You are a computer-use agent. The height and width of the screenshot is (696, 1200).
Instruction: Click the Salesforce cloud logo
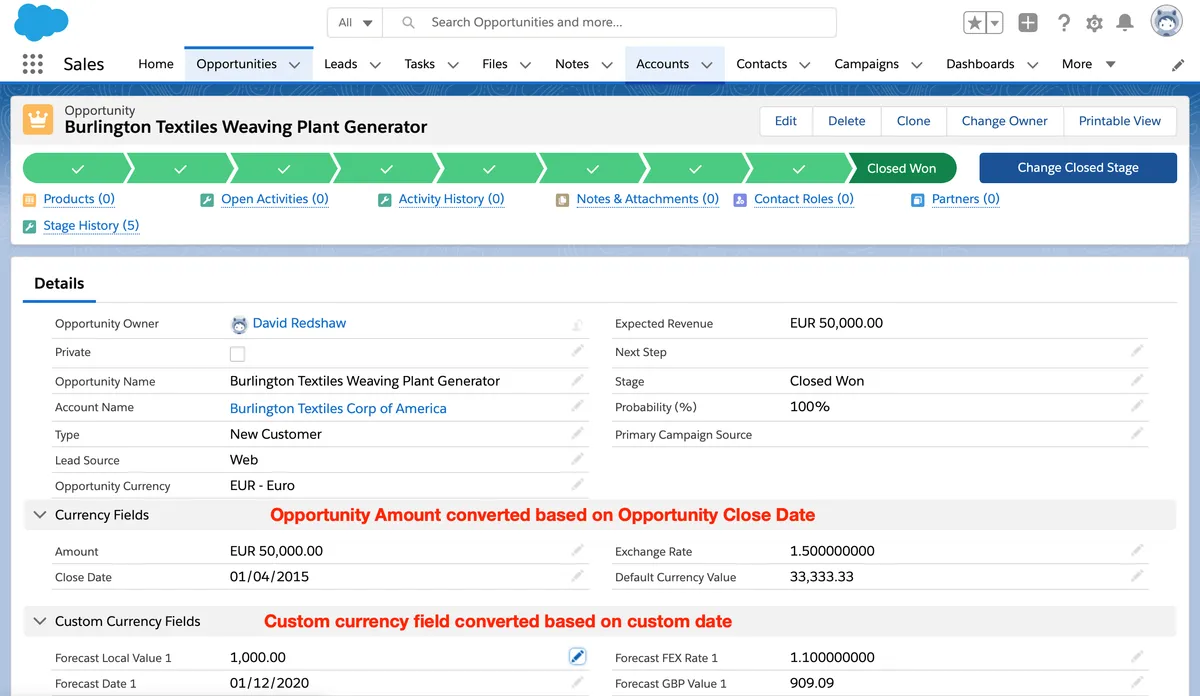coord(42,21)
